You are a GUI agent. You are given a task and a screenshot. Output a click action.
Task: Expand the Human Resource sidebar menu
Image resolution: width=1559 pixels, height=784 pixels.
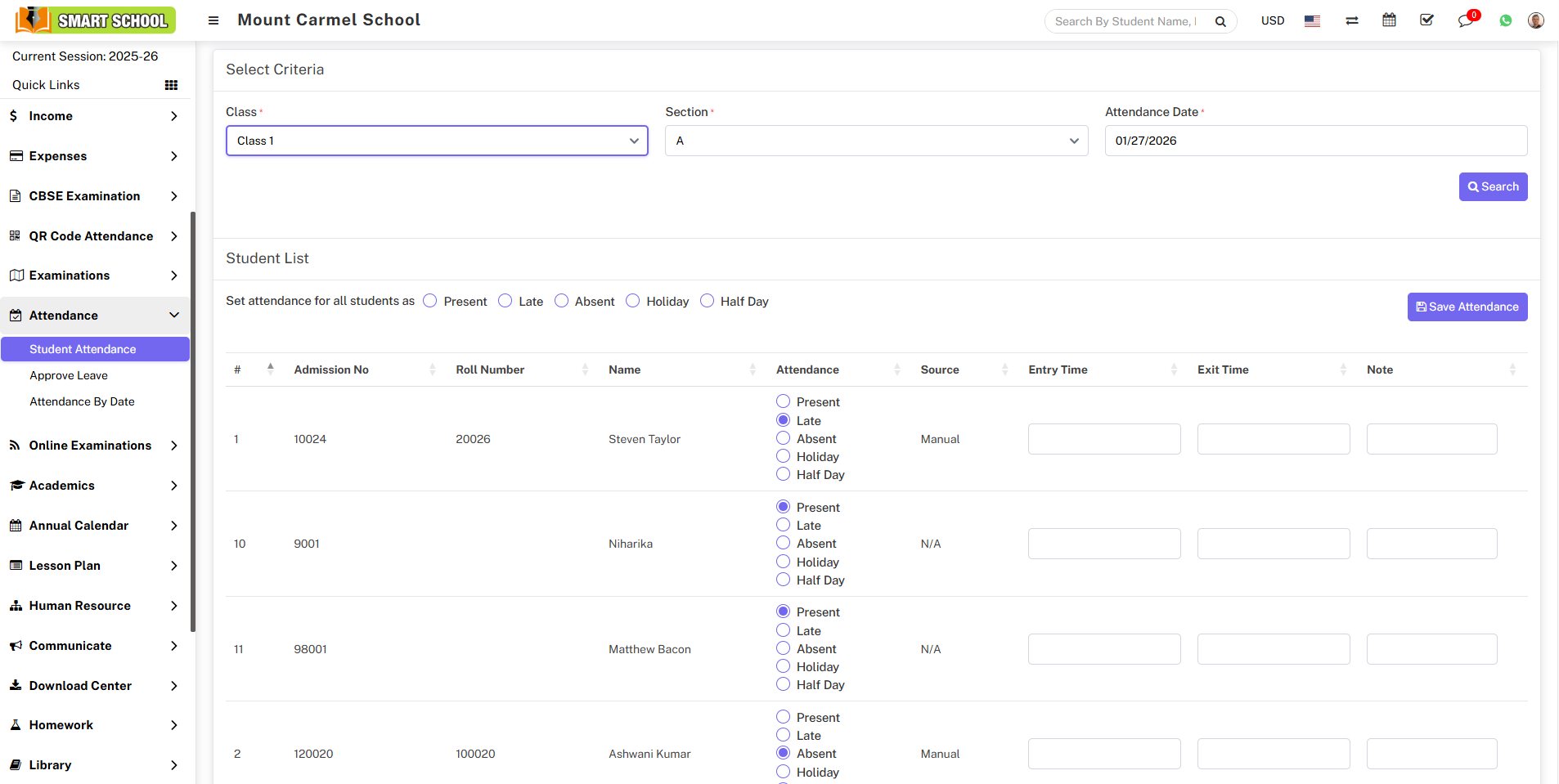click(94, 606)
